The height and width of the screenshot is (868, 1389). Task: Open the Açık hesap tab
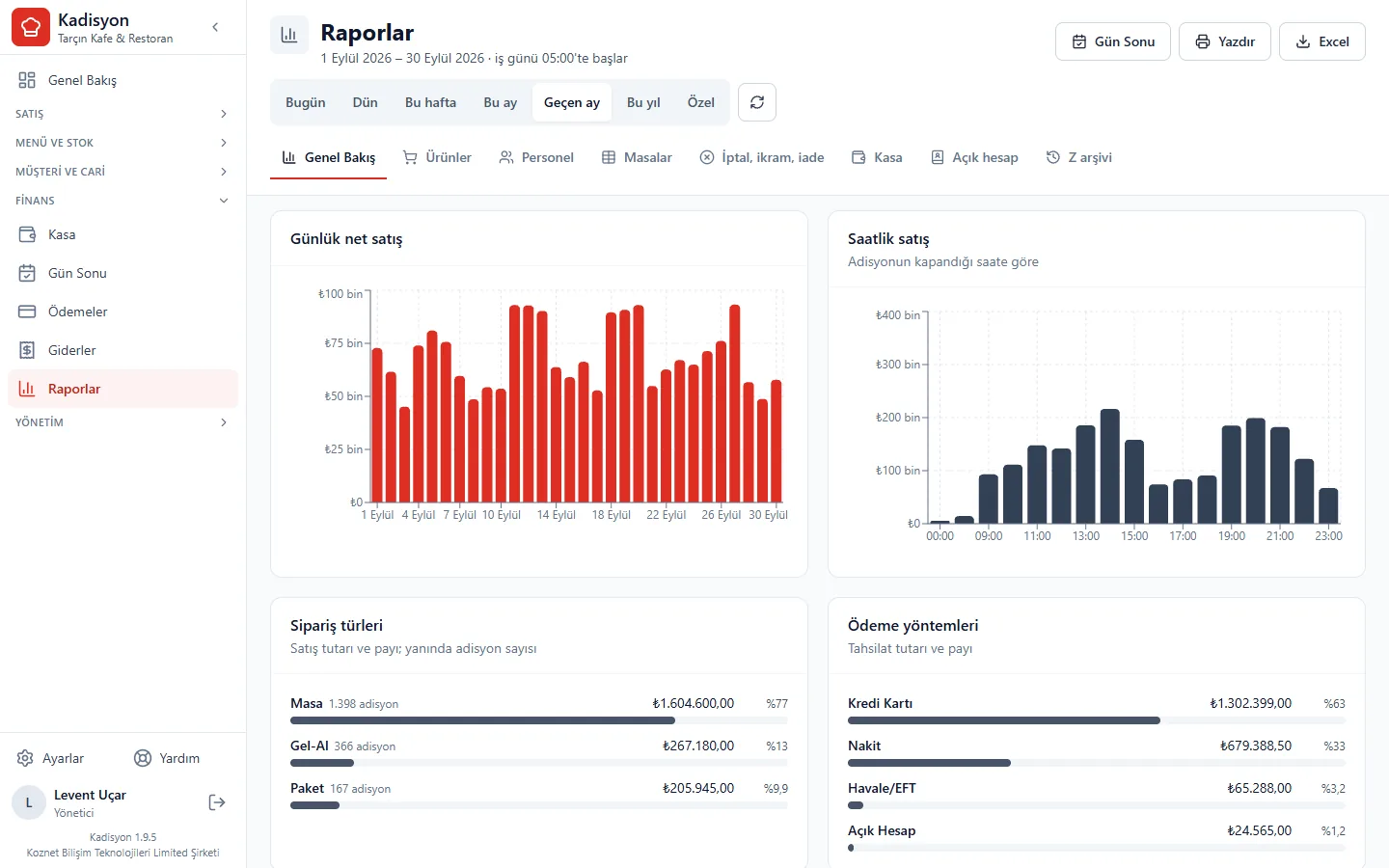click(x=974, y=157)
